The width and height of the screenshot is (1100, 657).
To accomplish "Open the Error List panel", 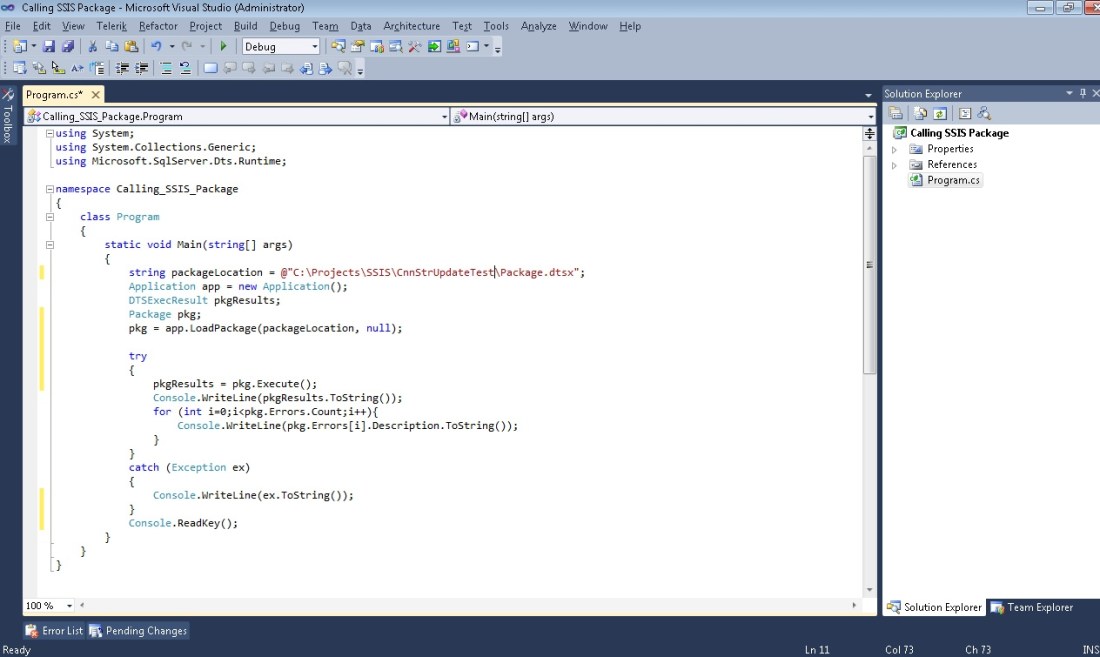I will (54, 631).
